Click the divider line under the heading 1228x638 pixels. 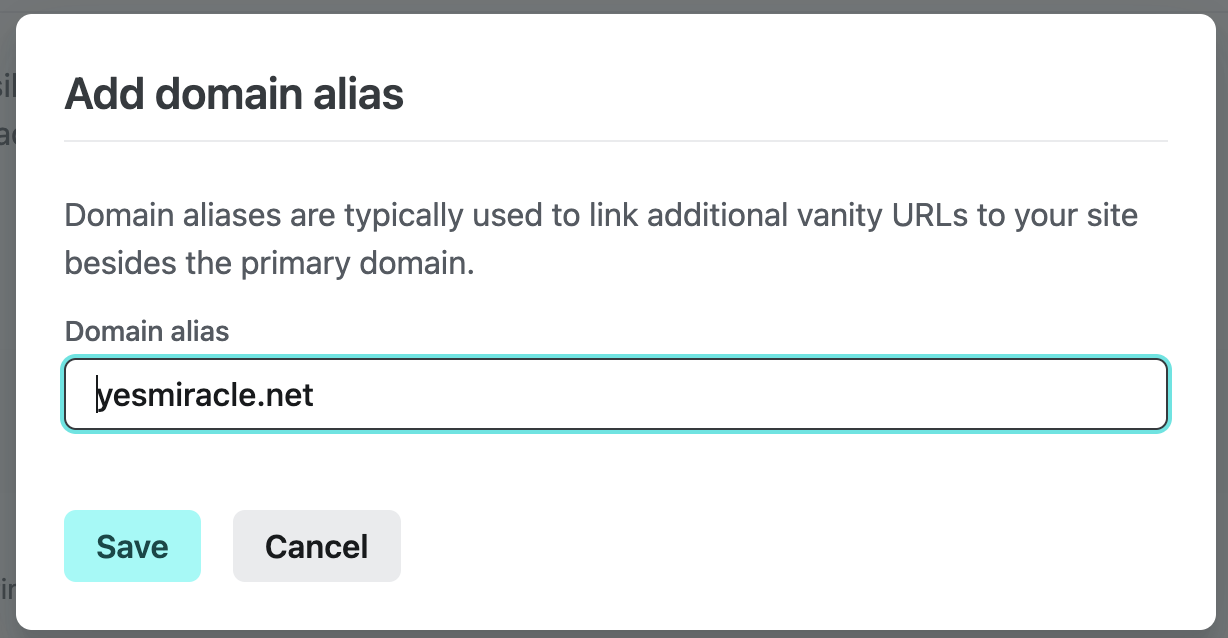615,141
